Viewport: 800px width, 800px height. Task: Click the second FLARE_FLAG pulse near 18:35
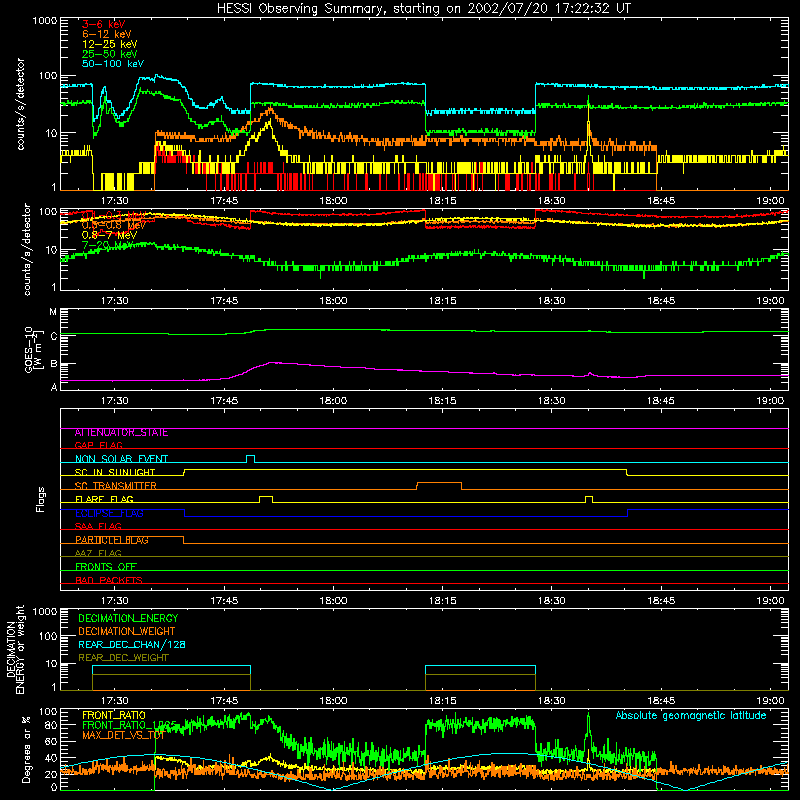(589, 499)
